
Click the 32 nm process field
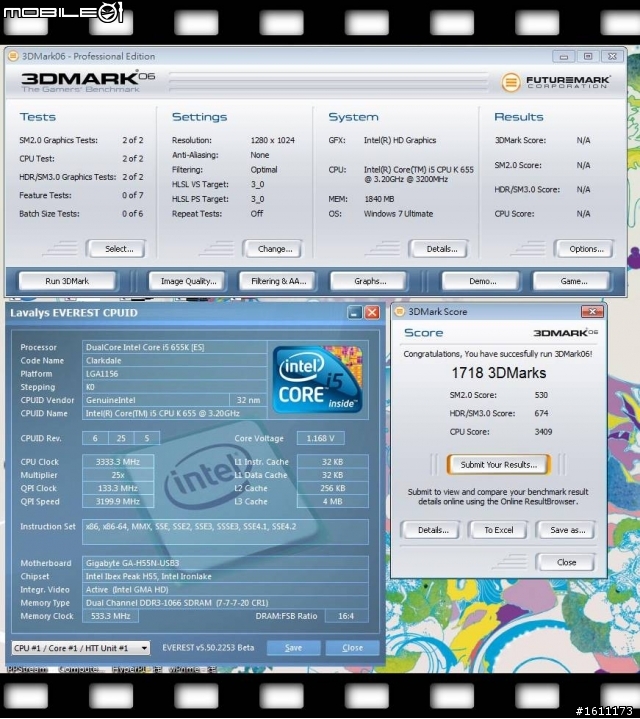click(x=248, y=400)
